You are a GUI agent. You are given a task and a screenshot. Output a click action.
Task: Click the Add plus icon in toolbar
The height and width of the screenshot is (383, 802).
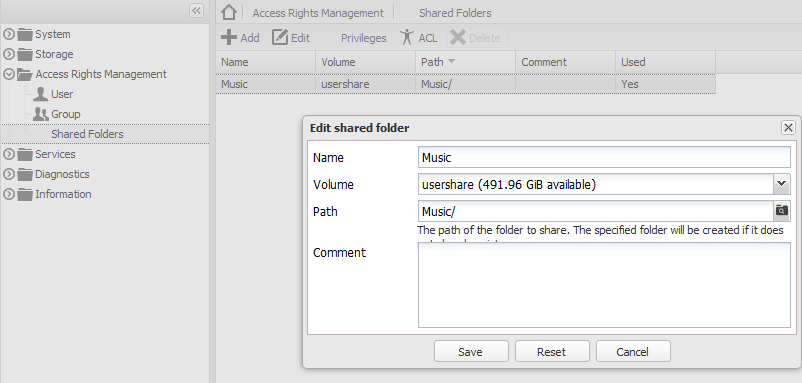point(229,37)
